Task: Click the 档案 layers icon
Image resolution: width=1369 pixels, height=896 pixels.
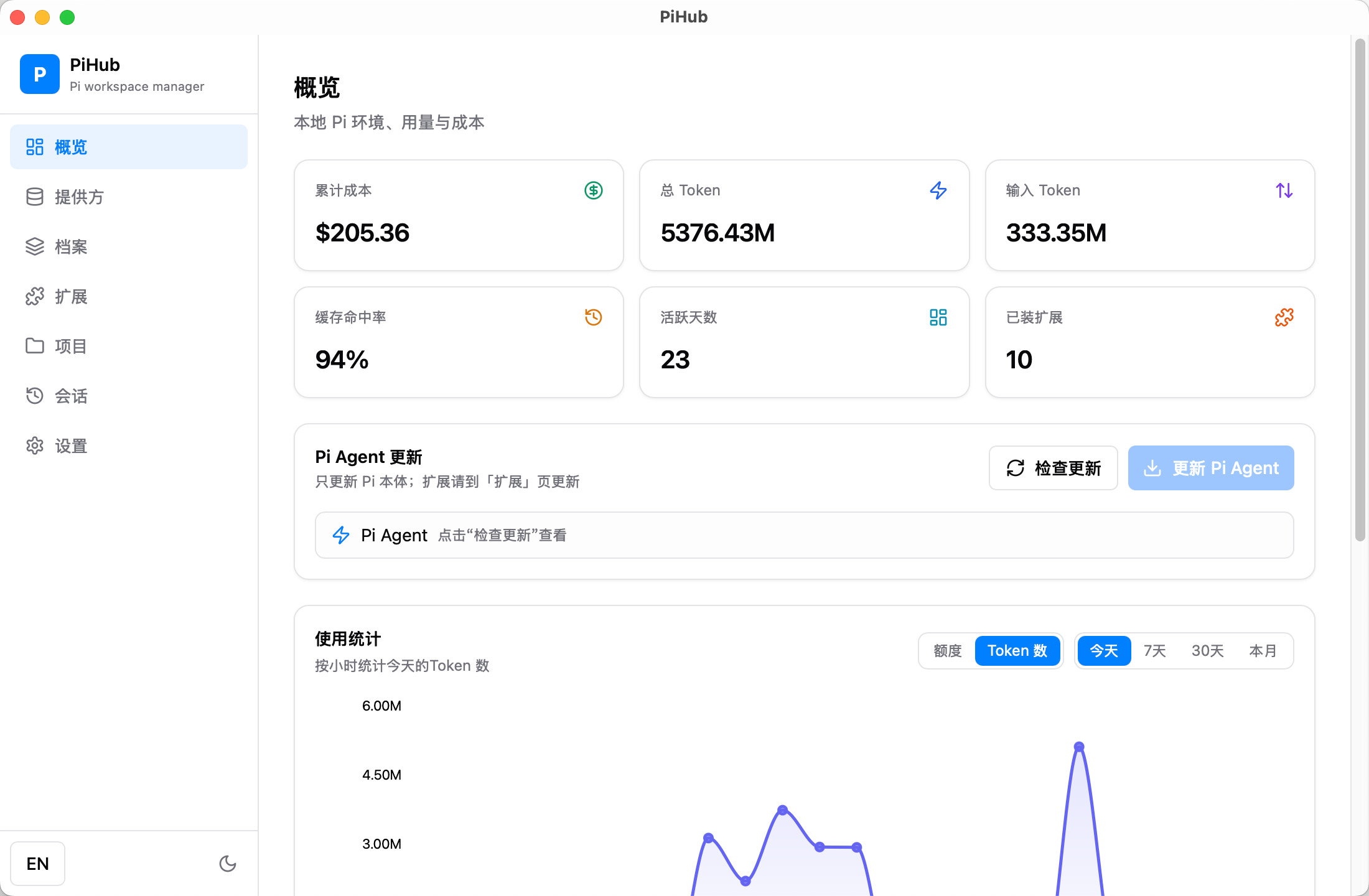Action: click(x=35, y=246)
